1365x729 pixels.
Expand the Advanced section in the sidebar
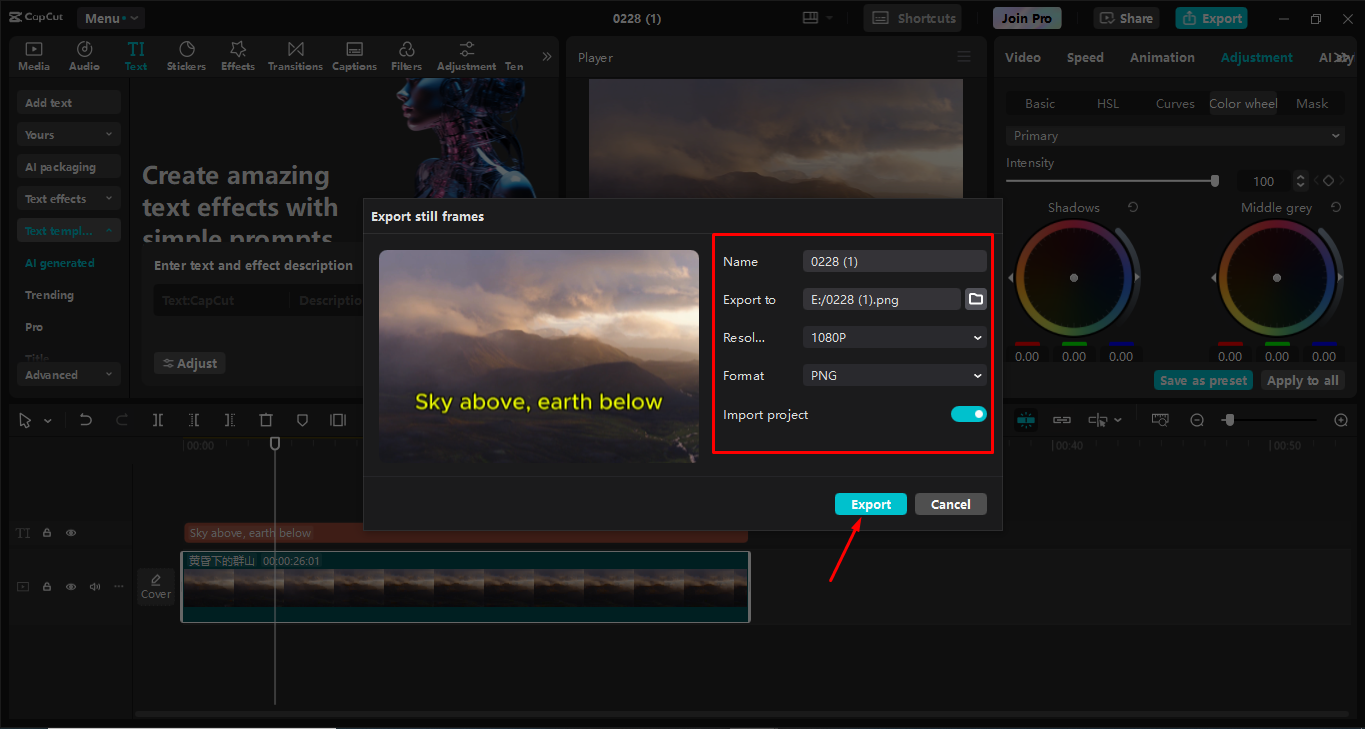pos(68,374)
